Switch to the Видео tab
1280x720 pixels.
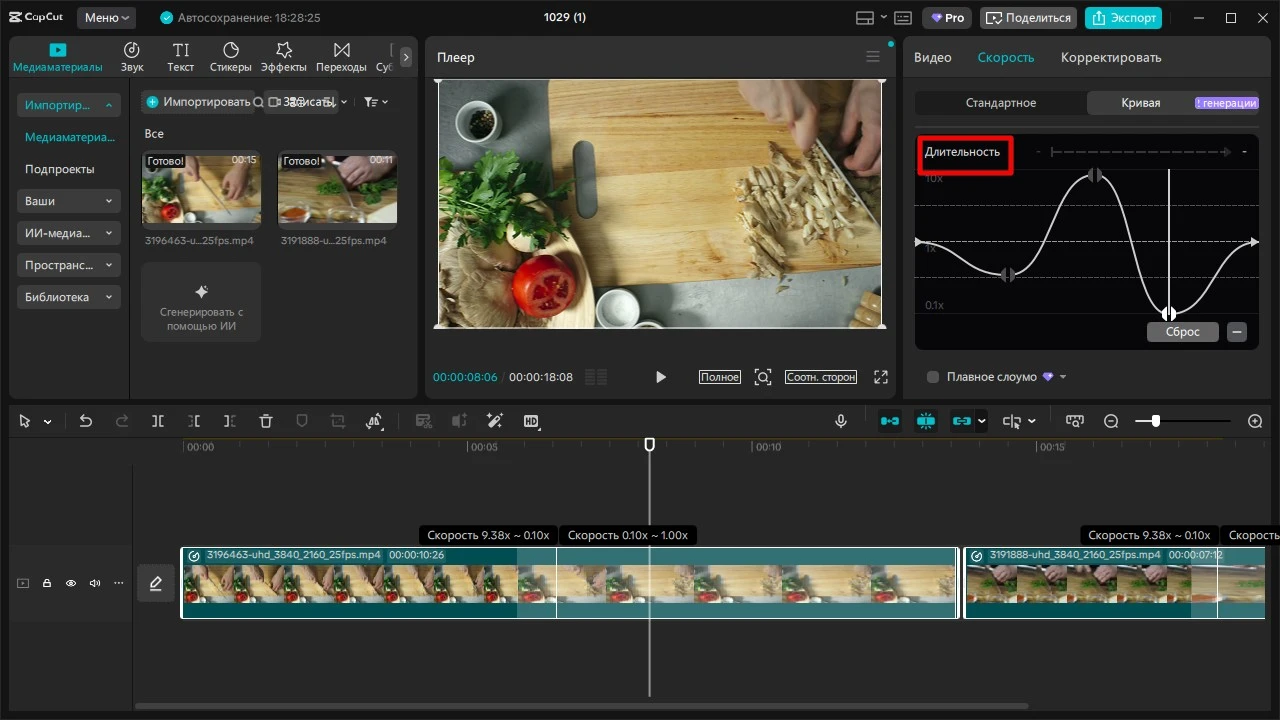click(x=933, y=58)
